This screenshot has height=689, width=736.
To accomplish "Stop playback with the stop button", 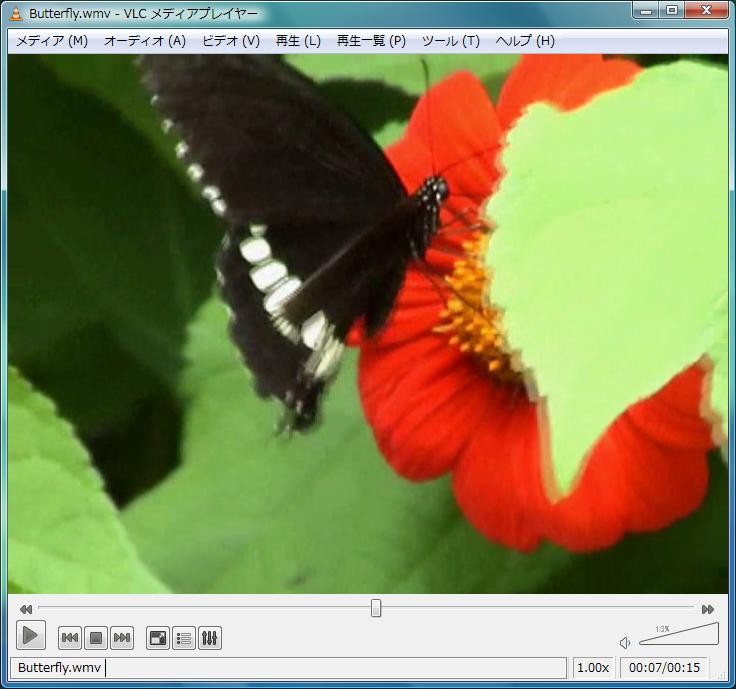I will [x=96, y=638].
